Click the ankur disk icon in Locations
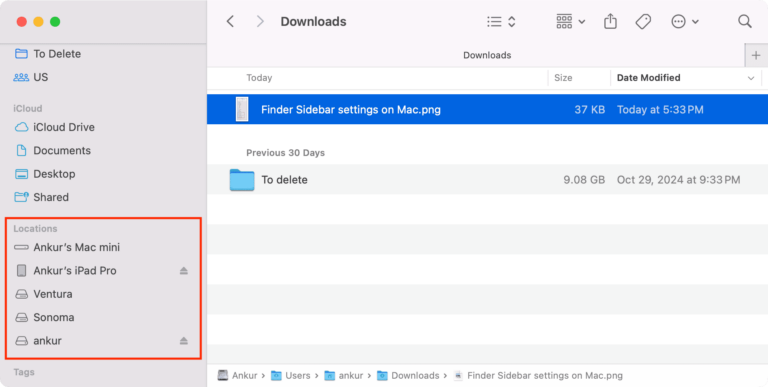This screenshot has height=387, width=768. click(x=22, y=341)
